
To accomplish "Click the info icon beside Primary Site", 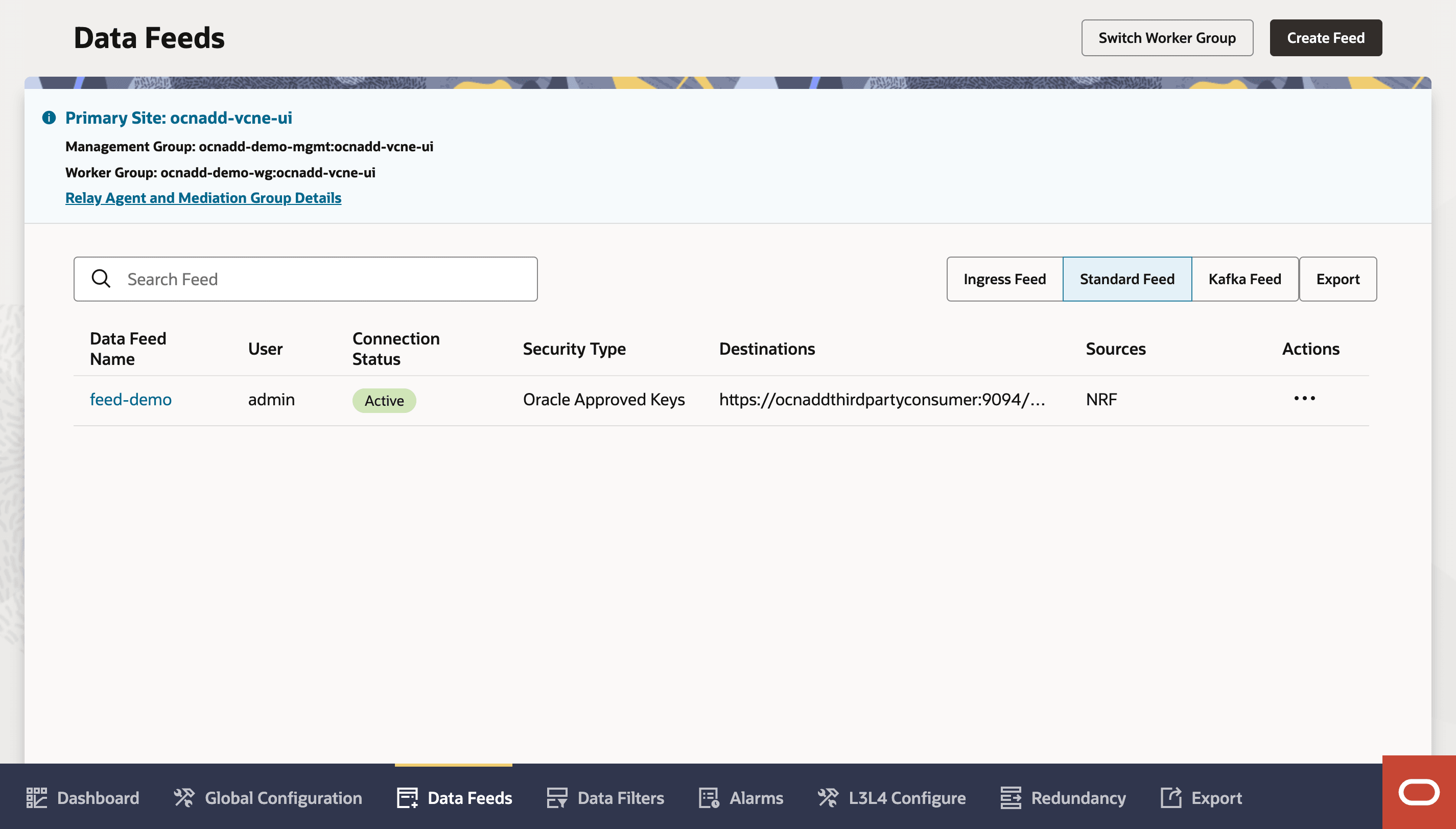I will (49, 118).
